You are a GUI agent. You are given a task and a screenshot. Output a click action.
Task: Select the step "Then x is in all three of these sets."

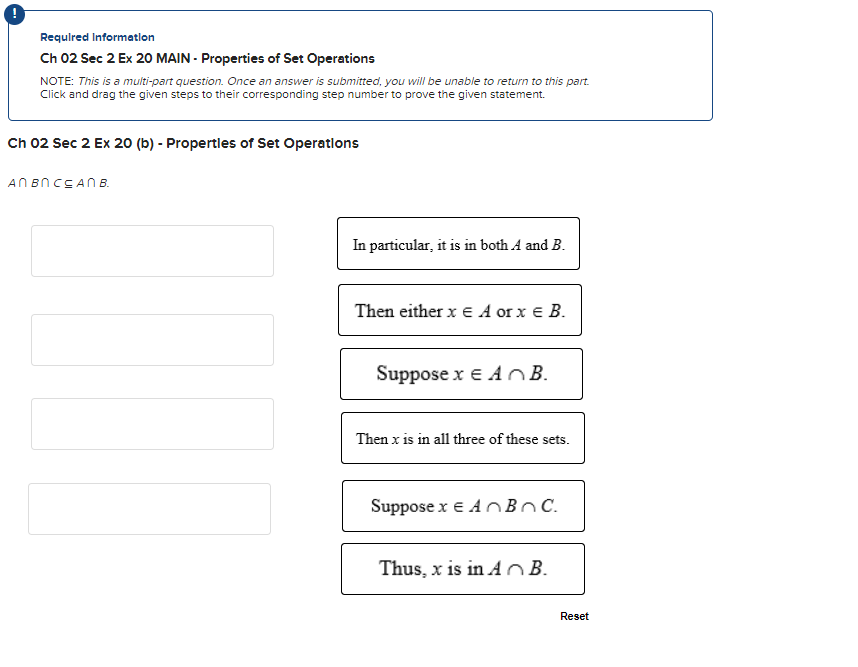click(462, 438)
